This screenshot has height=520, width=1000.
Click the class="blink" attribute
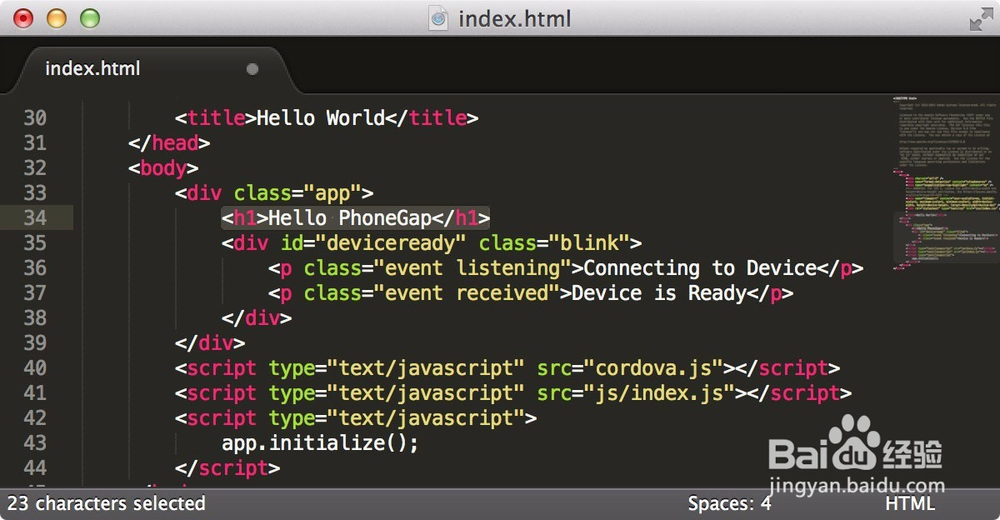point(554,243)
